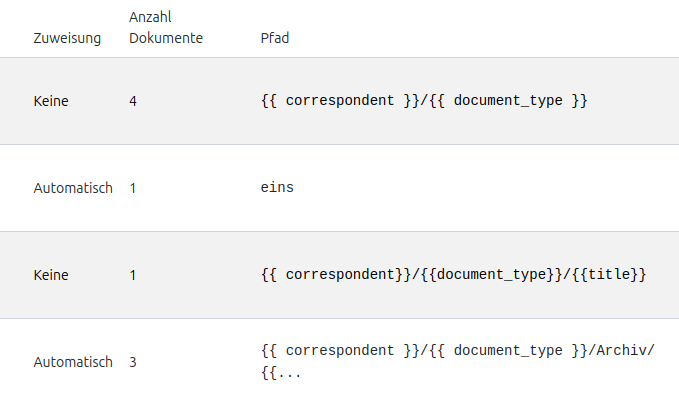This screenshot has width=679, height=401.
Task: Click the path ending in {{title}}
Action: point(454,275)
